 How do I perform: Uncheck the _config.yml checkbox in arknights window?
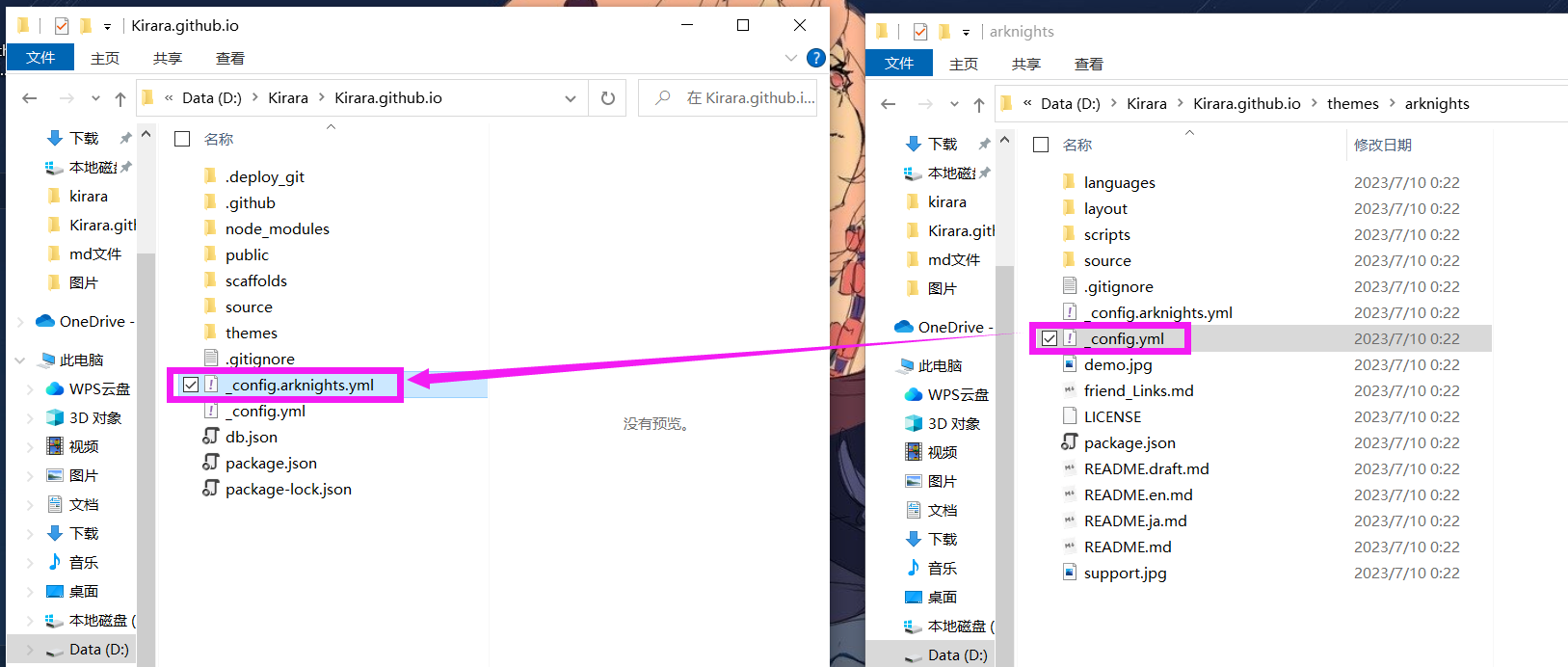click(x=1050, y=338)
